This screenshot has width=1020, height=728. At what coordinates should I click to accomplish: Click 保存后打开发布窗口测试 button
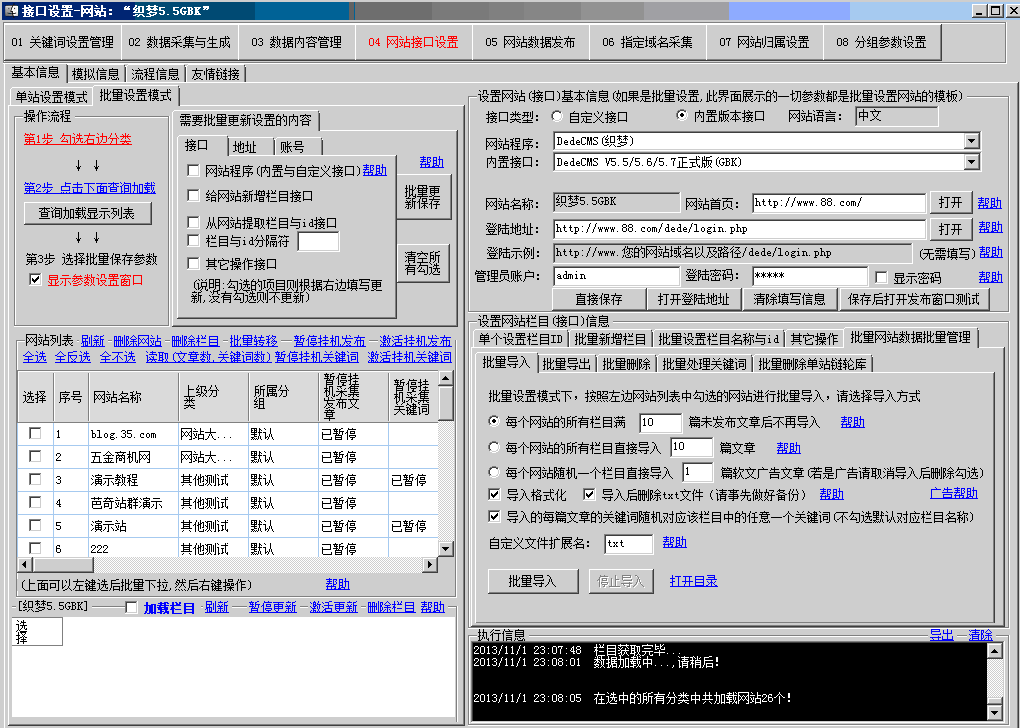[913, 299]
